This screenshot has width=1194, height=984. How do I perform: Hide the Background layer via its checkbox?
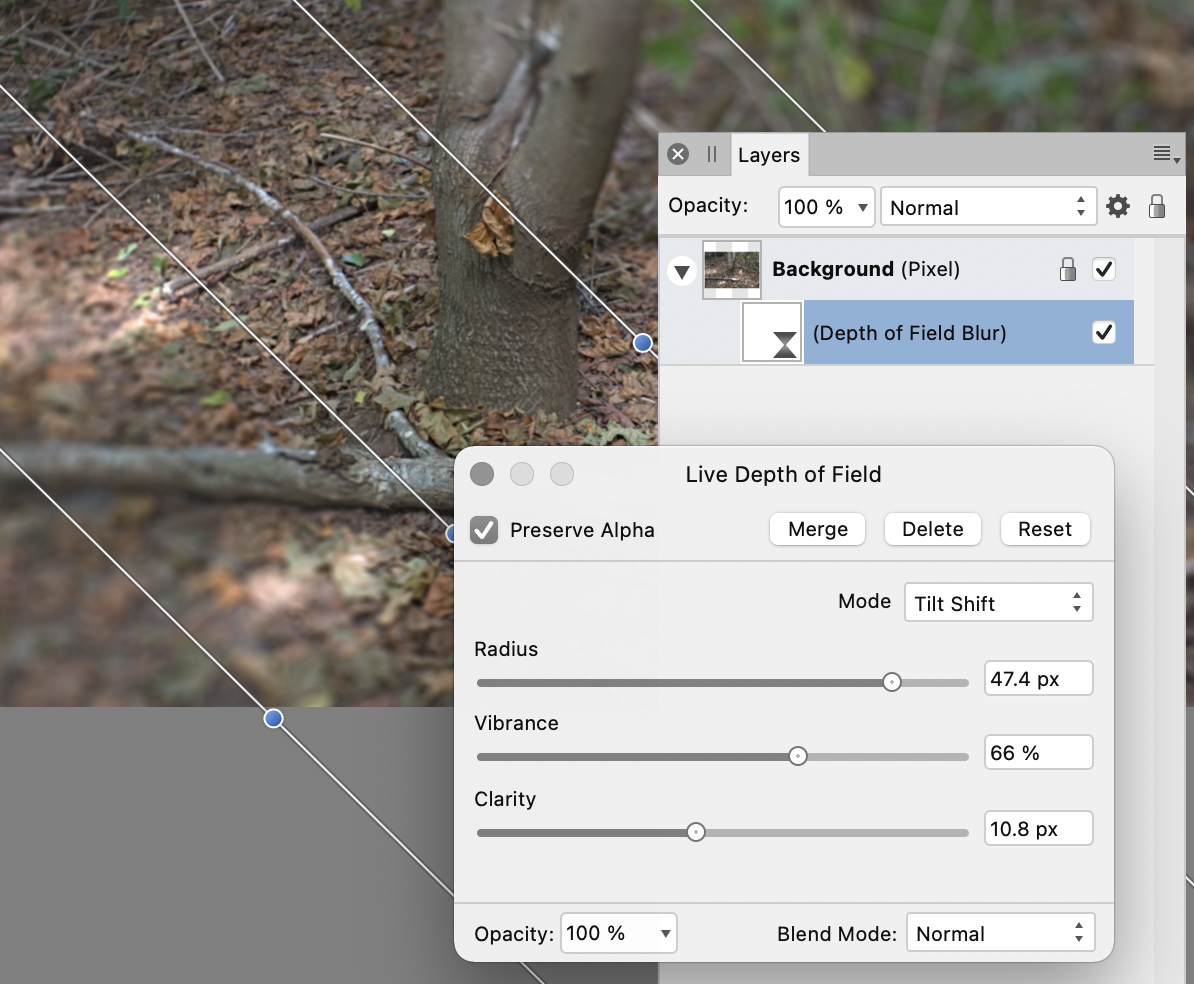coord(1104,269)
